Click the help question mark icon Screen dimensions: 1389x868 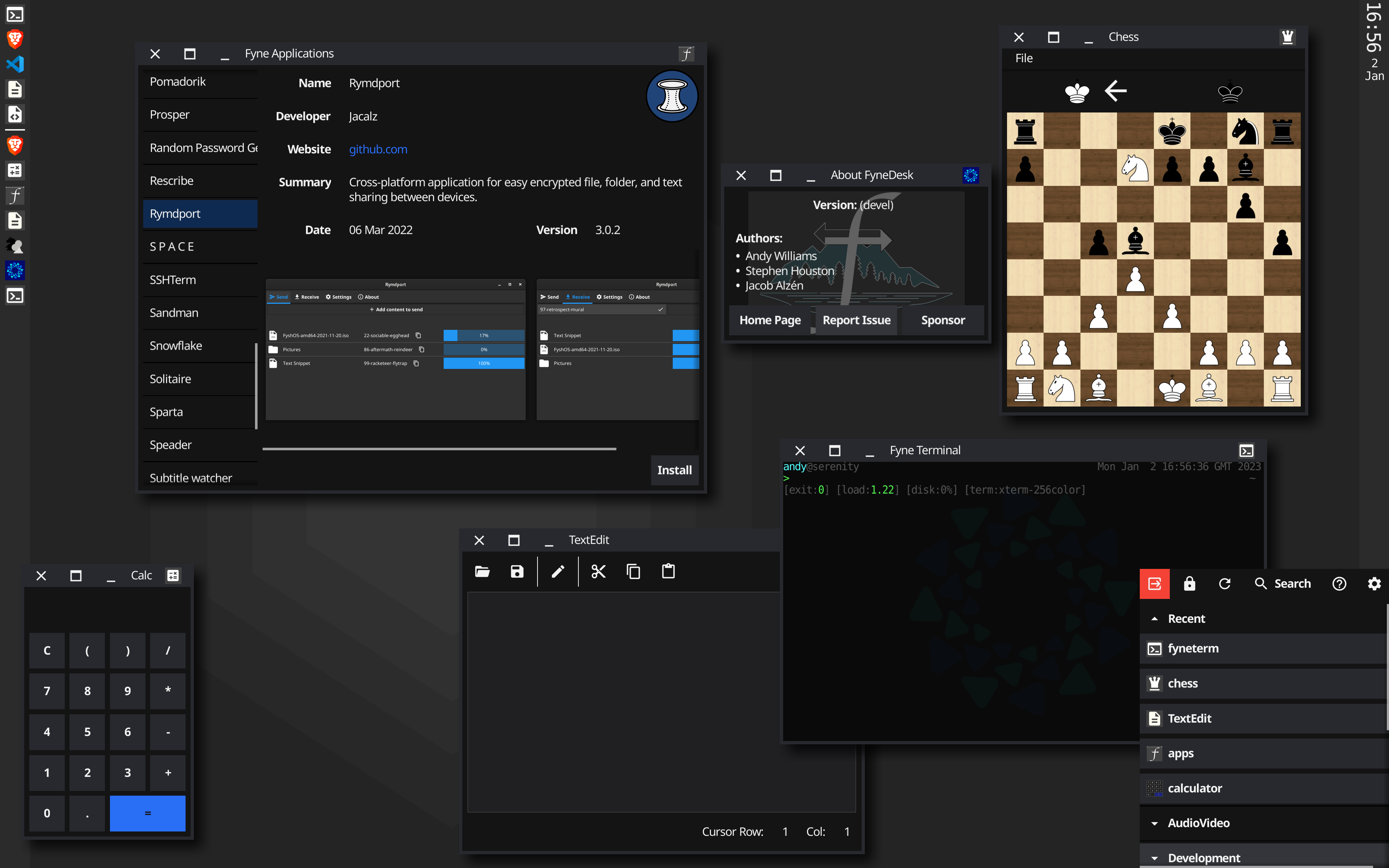pyautogui.click(x=1339, y=584)
